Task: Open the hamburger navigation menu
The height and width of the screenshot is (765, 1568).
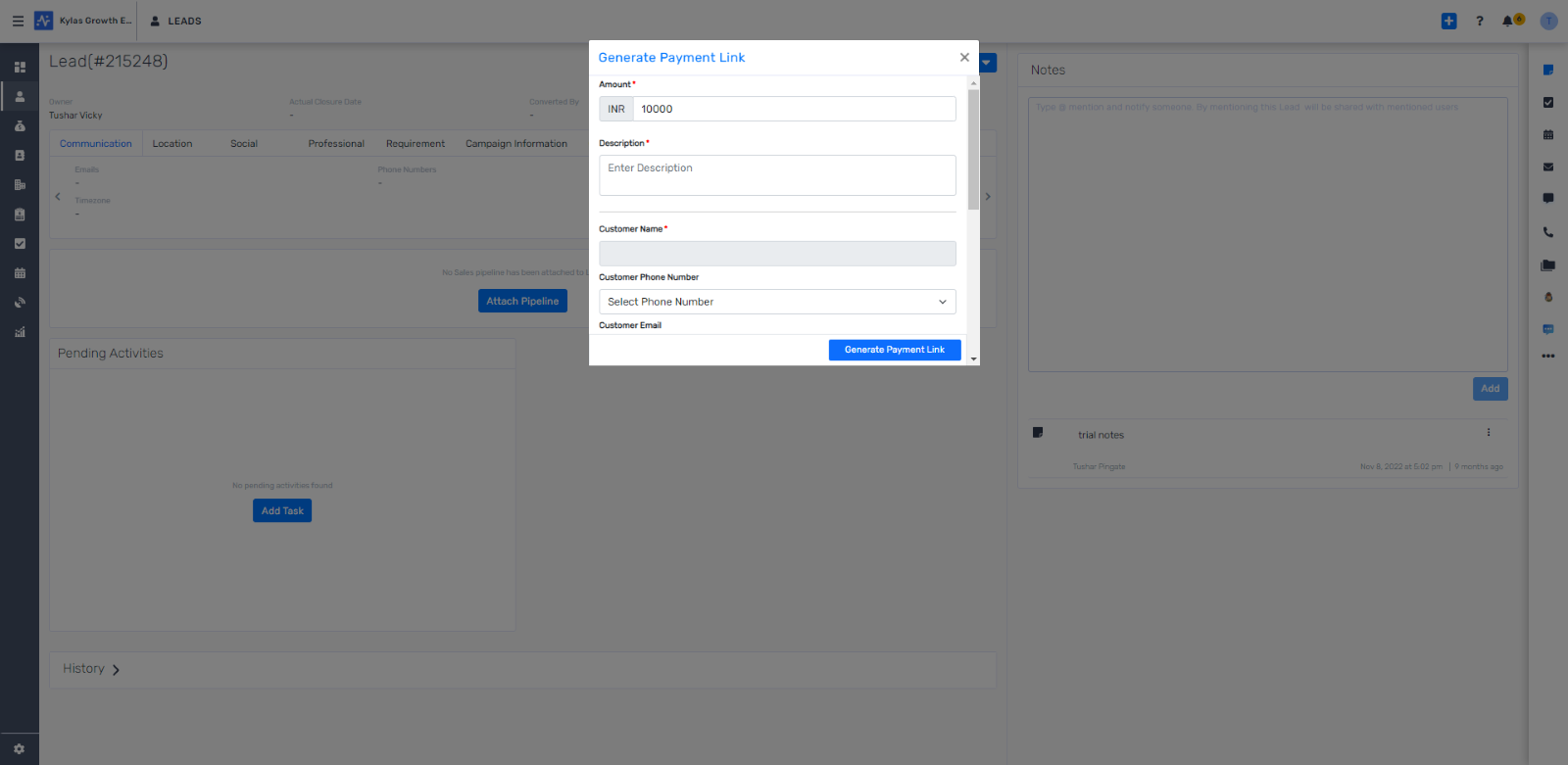Action: tap(18, 21)
